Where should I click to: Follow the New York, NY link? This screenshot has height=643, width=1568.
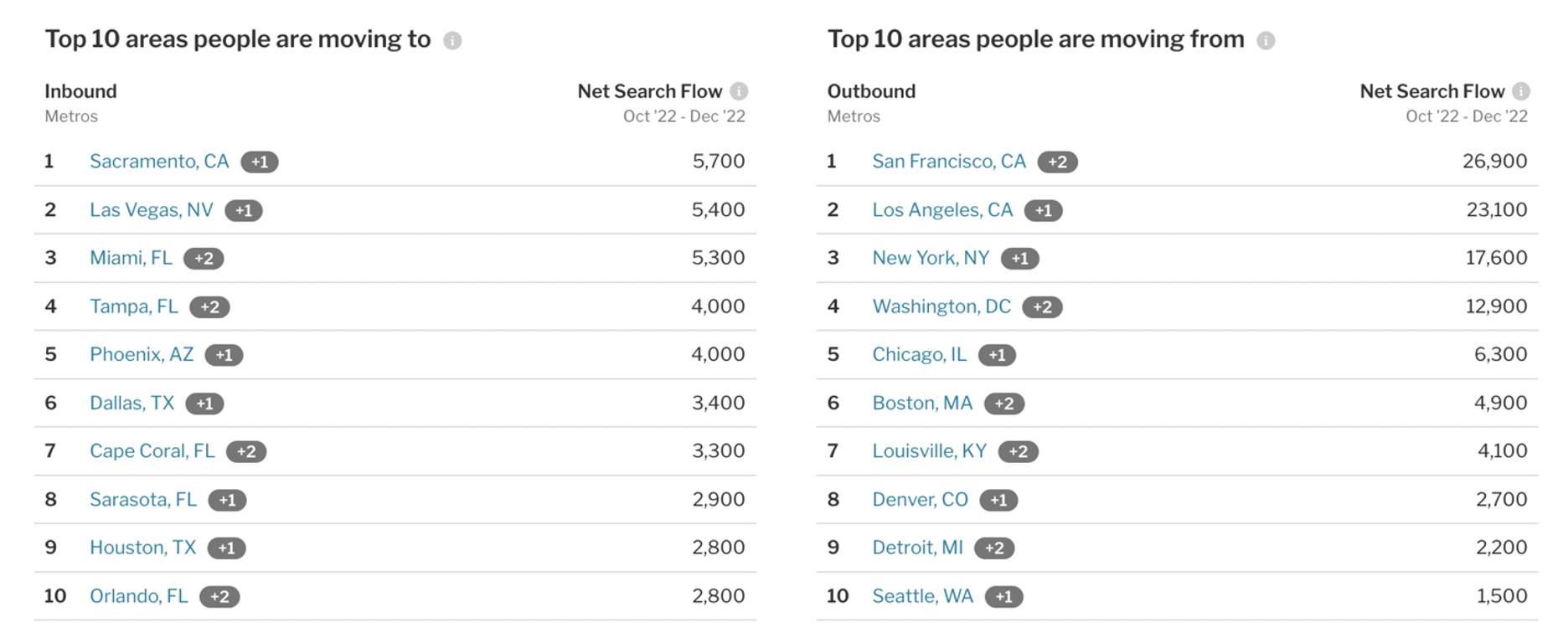pos(931,258)
